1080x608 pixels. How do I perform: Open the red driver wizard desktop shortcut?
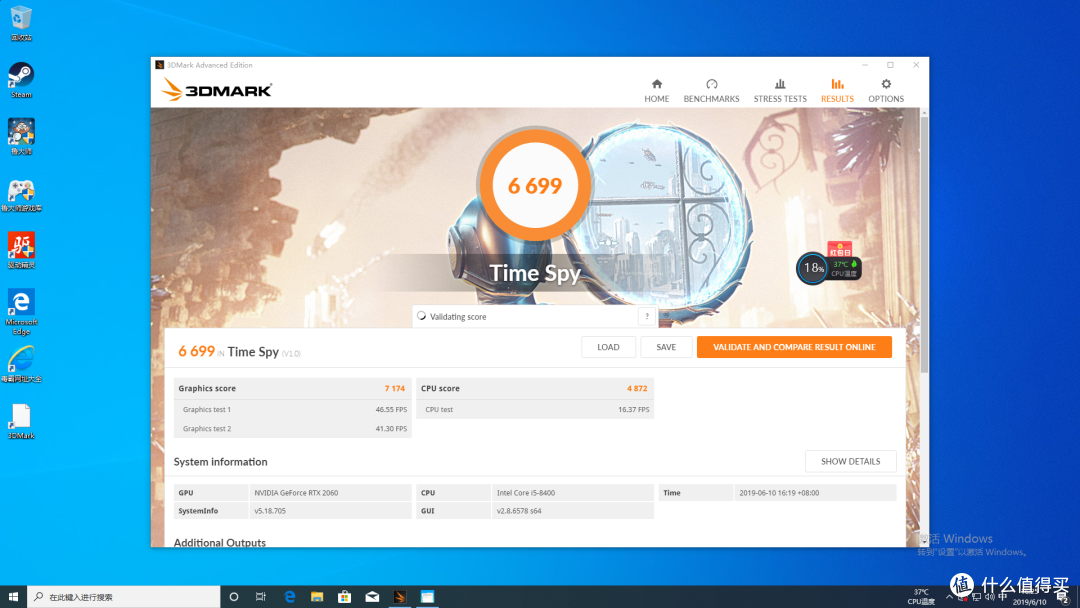pos(21,250)
